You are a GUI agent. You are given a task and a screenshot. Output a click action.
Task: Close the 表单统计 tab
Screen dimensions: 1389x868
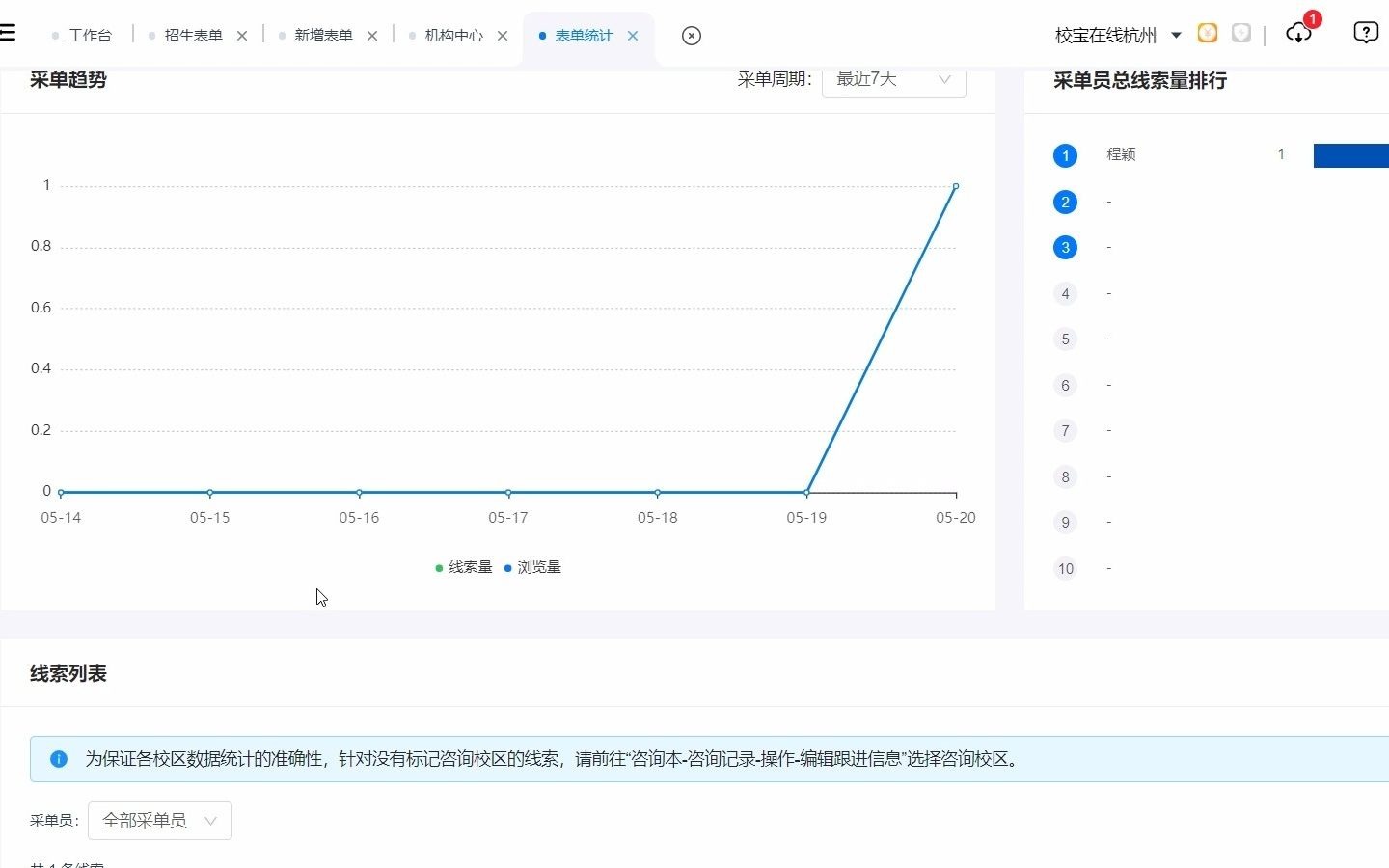(633, 36)
